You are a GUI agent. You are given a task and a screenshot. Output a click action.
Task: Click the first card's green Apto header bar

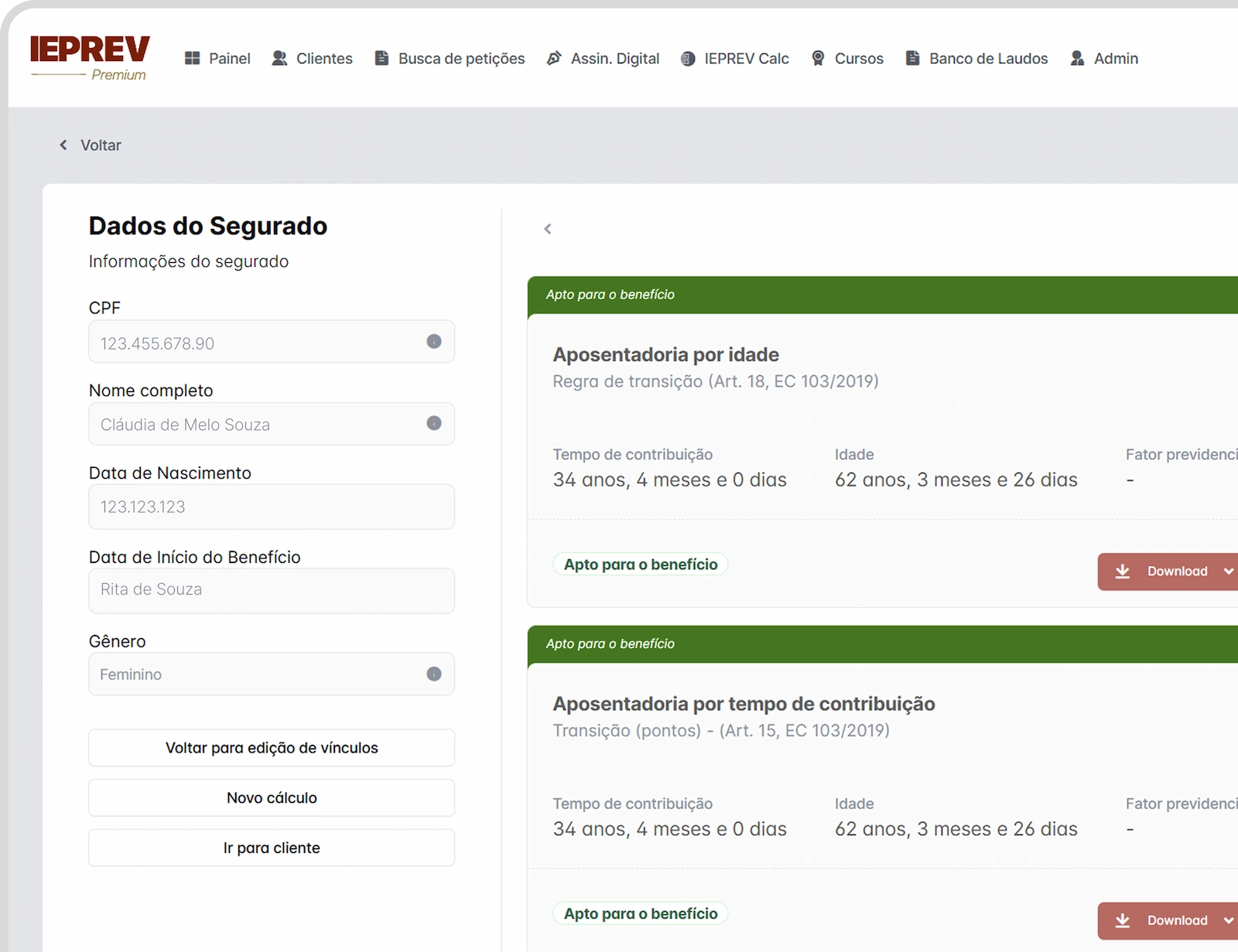[x=882, y=295]
